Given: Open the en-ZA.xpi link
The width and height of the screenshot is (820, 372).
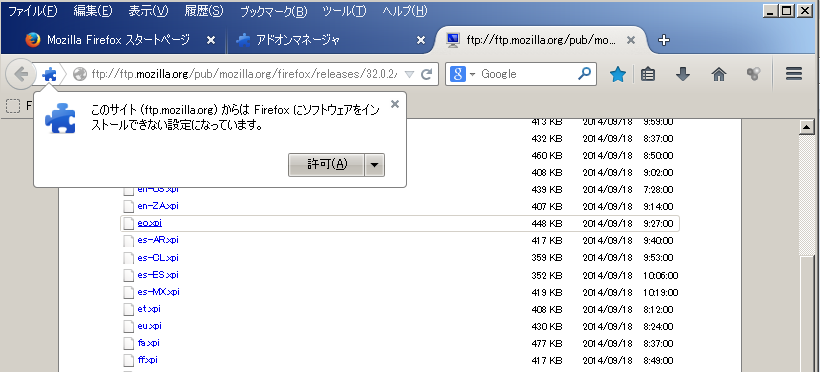Looking at the screenshot, I should point(158,206).
